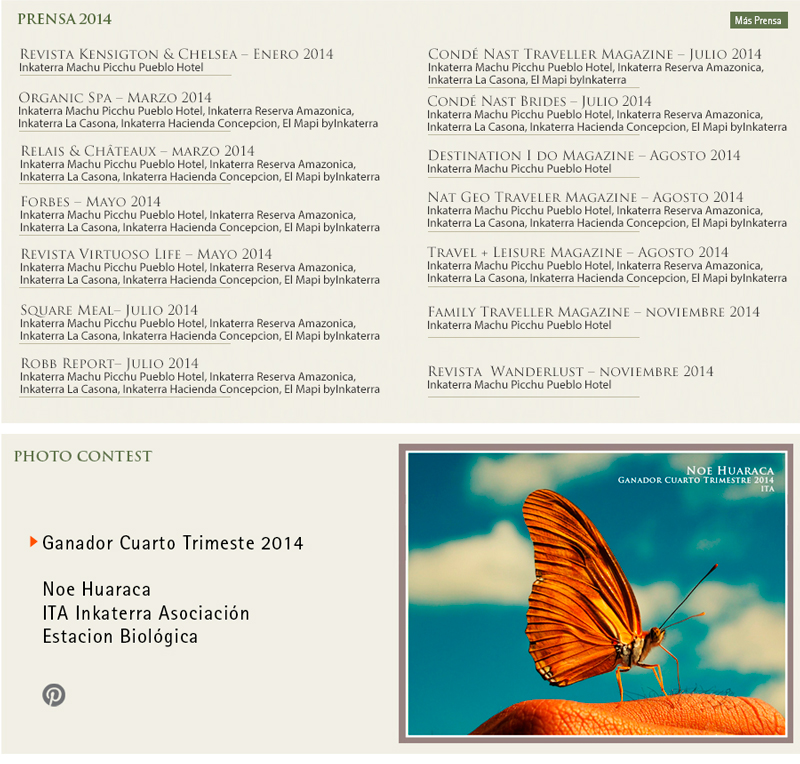
Task: Click the hotel list under Condé Nast Brides
Action: pos(607,121)
